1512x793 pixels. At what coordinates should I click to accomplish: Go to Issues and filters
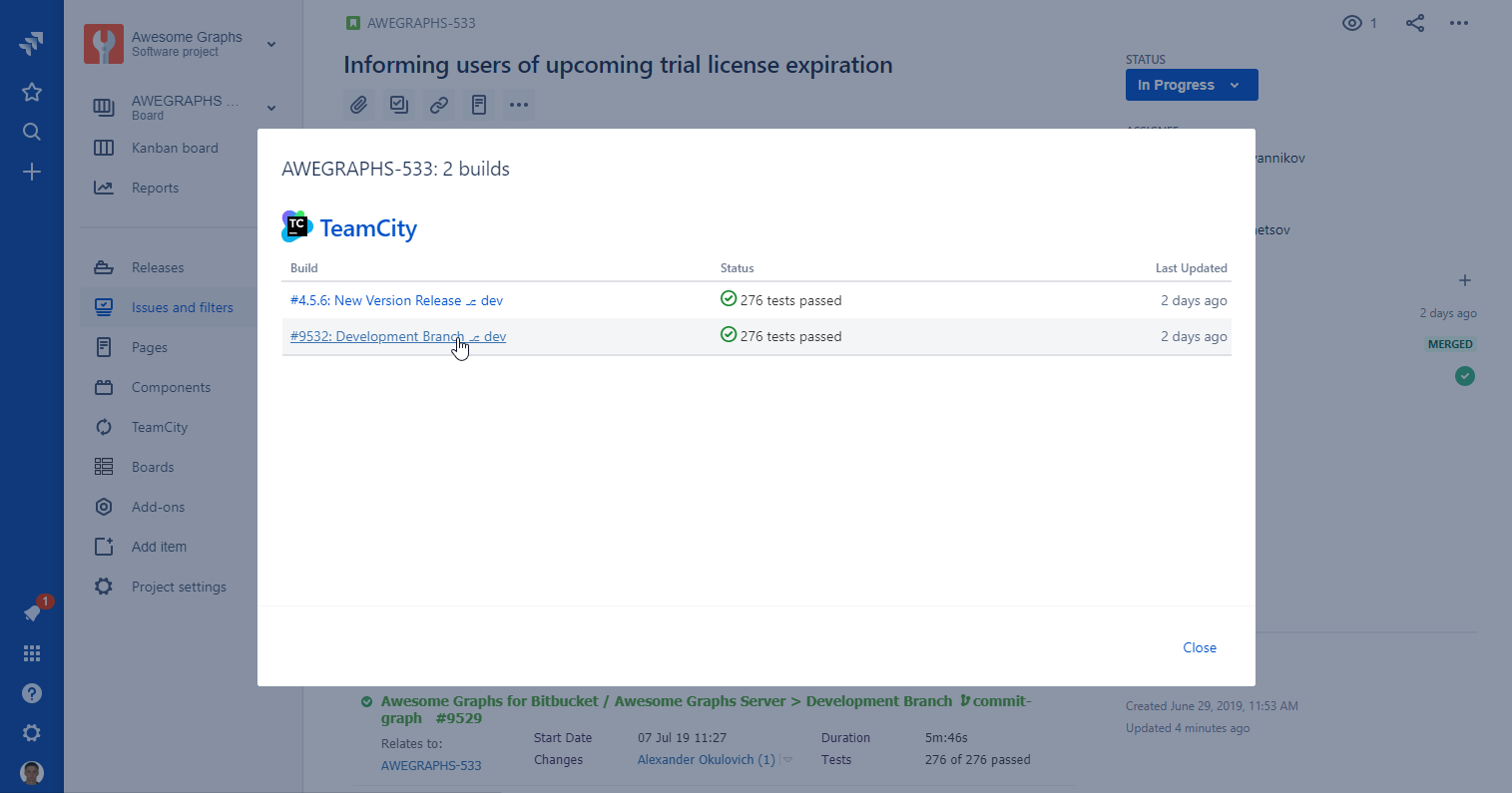tap(182, 307)
